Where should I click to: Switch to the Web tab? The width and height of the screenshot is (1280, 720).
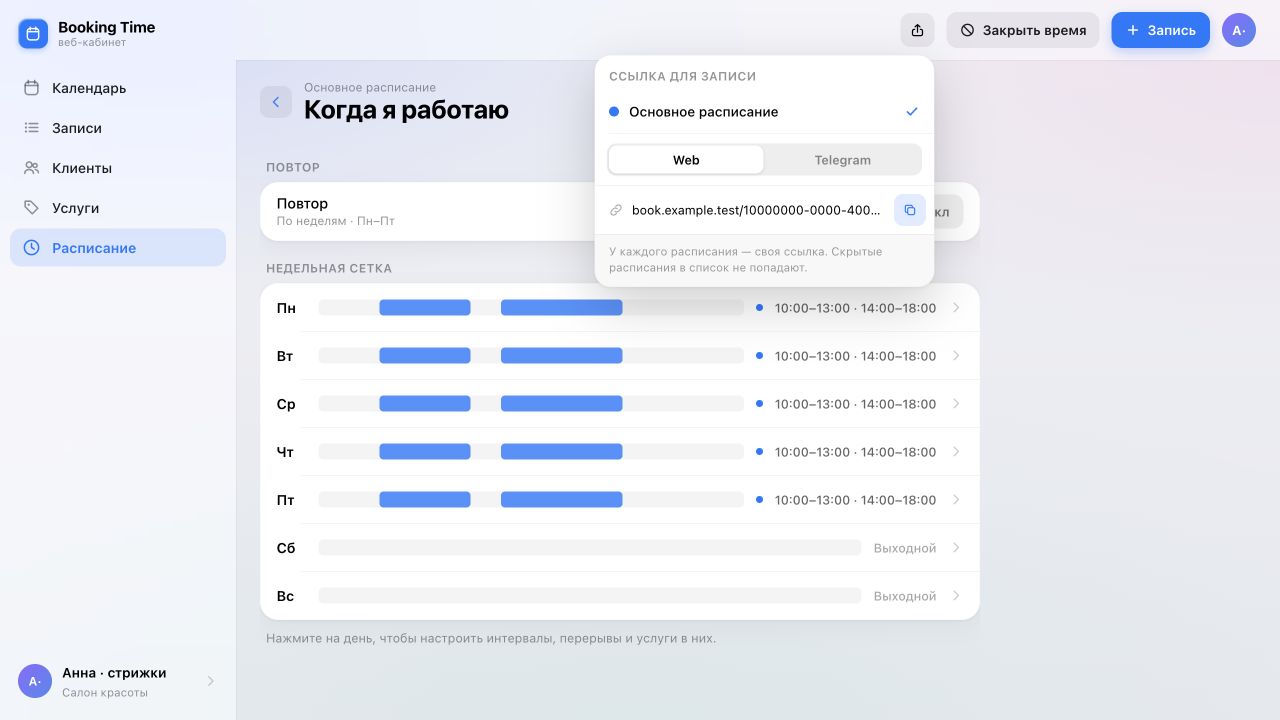click(686, 160)
